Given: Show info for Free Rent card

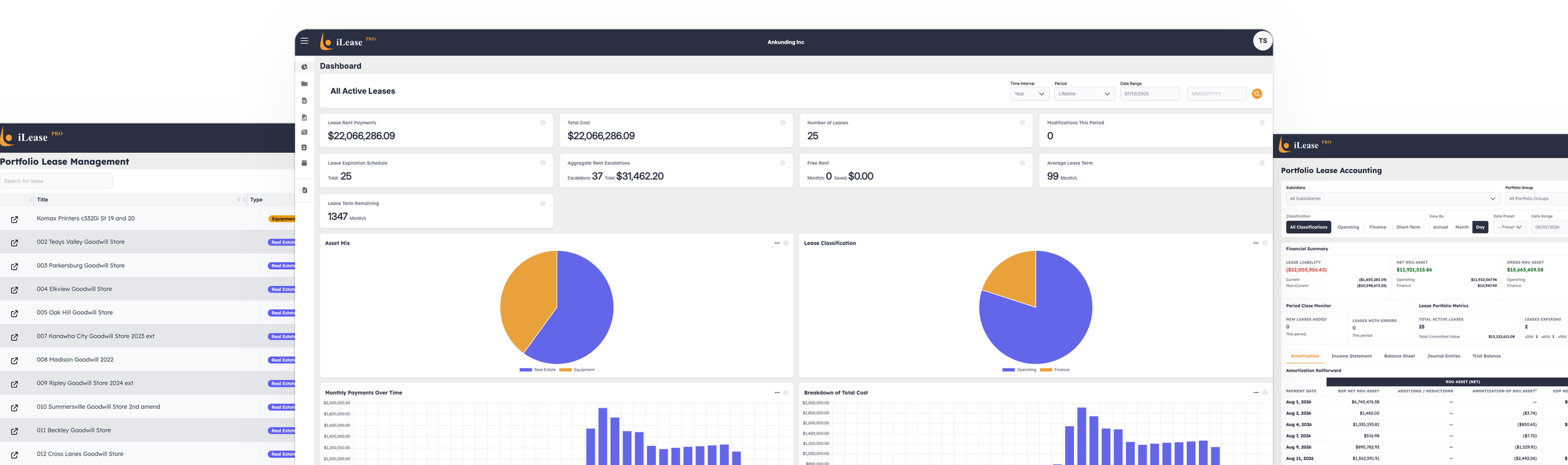Looking at the screenshot, I should [1022, 163].
